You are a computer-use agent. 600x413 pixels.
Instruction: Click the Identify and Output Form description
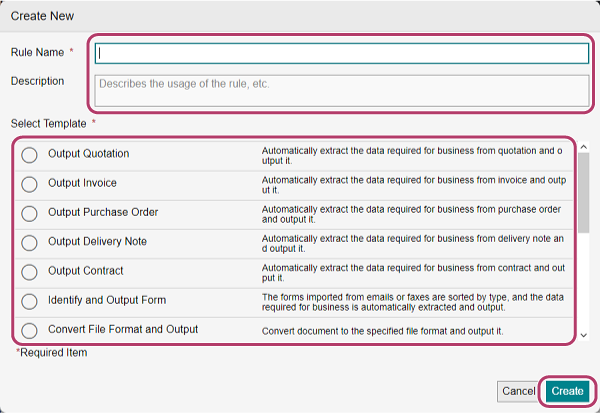(412, 304)
